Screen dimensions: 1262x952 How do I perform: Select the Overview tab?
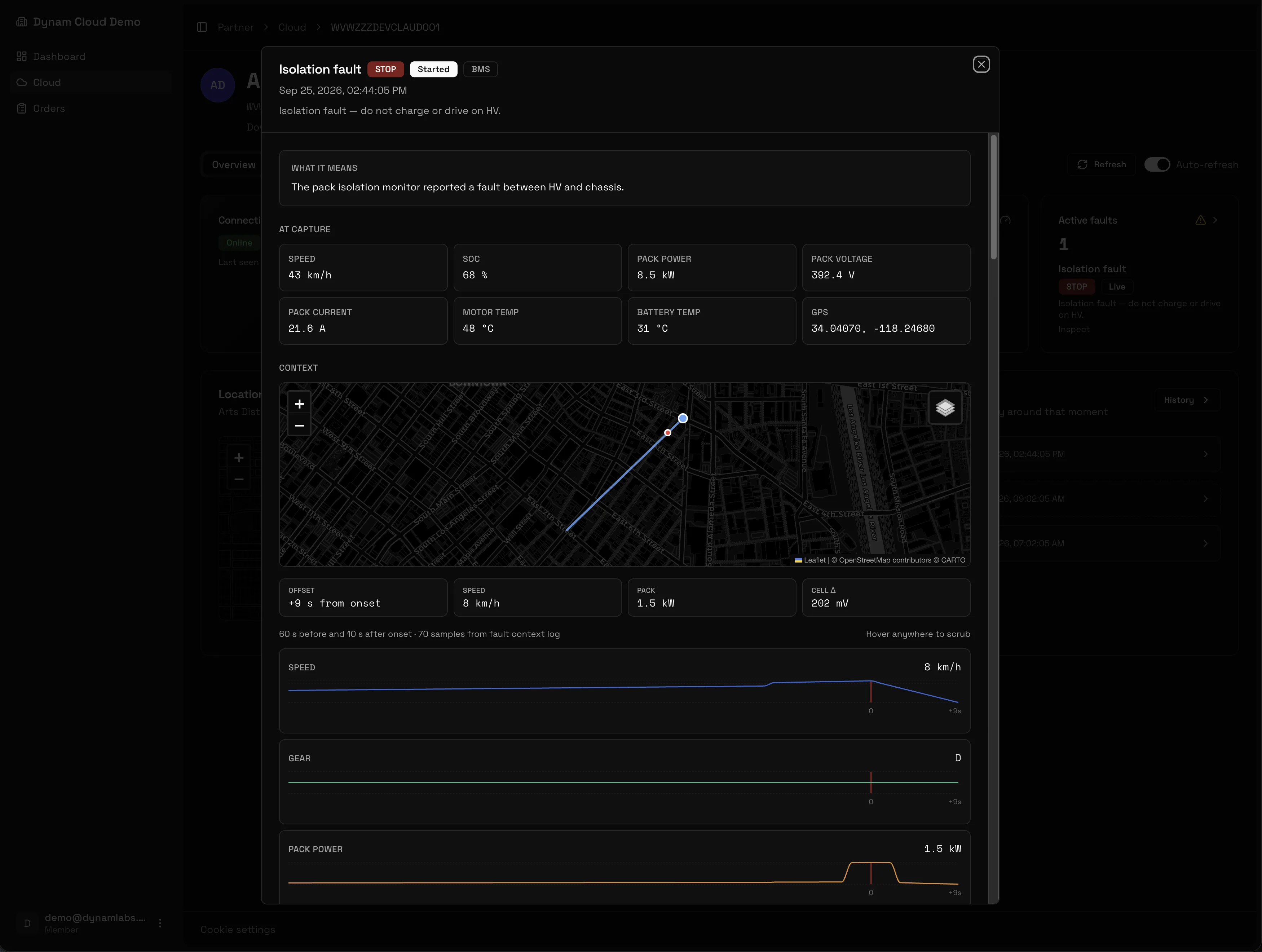[233, 164]
